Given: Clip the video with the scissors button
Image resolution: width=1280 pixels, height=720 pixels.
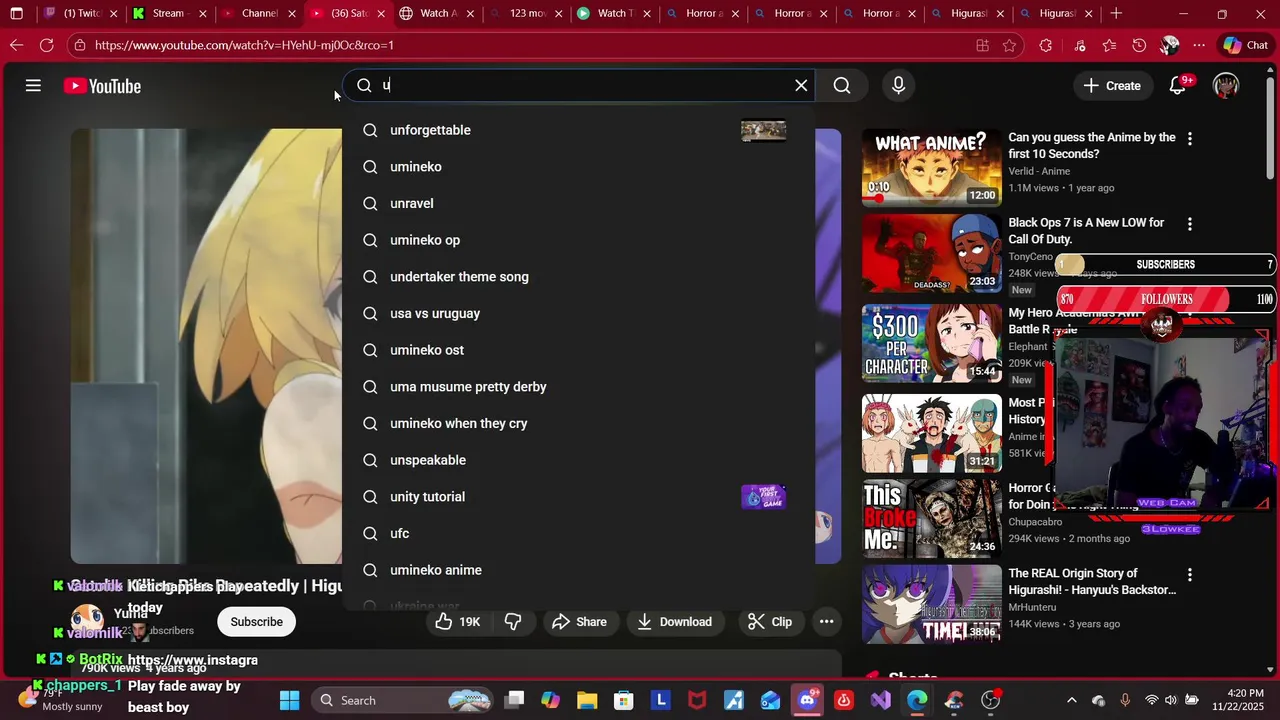Looking at the screenshot, I should (770, 622).
